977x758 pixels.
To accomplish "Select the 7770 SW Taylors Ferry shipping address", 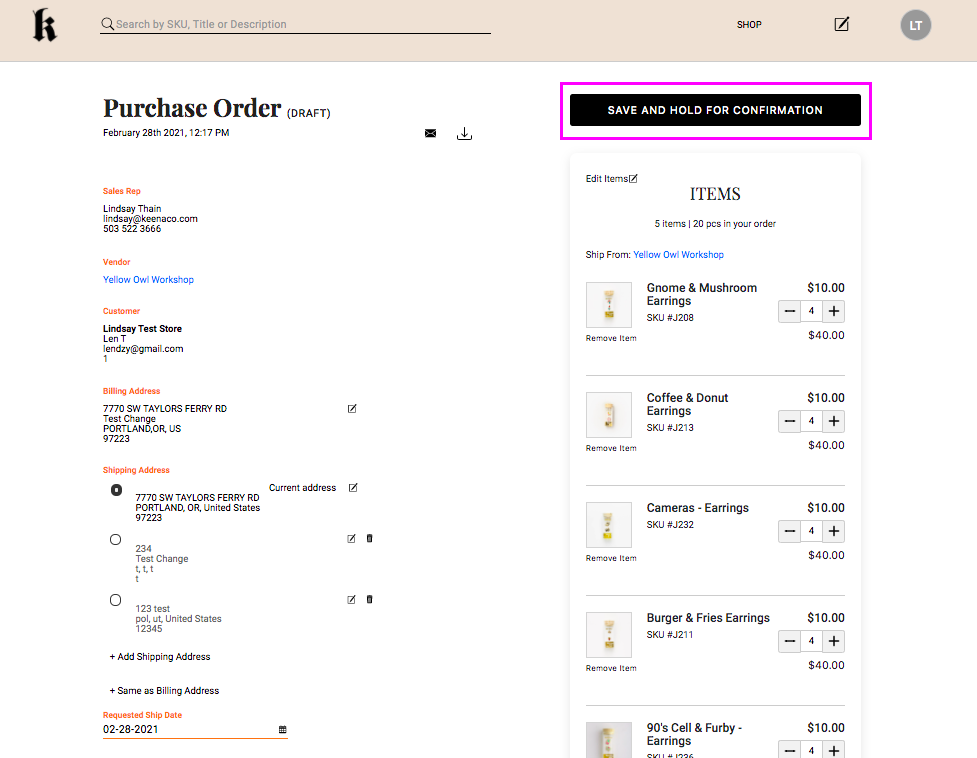I will point(116,490).
